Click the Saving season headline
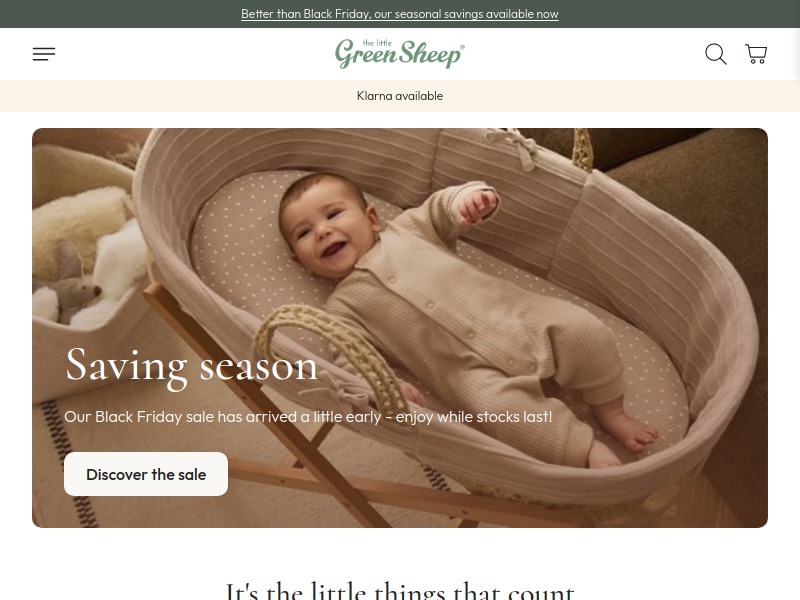This screenshot has width=800, height=600. (192, 366)
